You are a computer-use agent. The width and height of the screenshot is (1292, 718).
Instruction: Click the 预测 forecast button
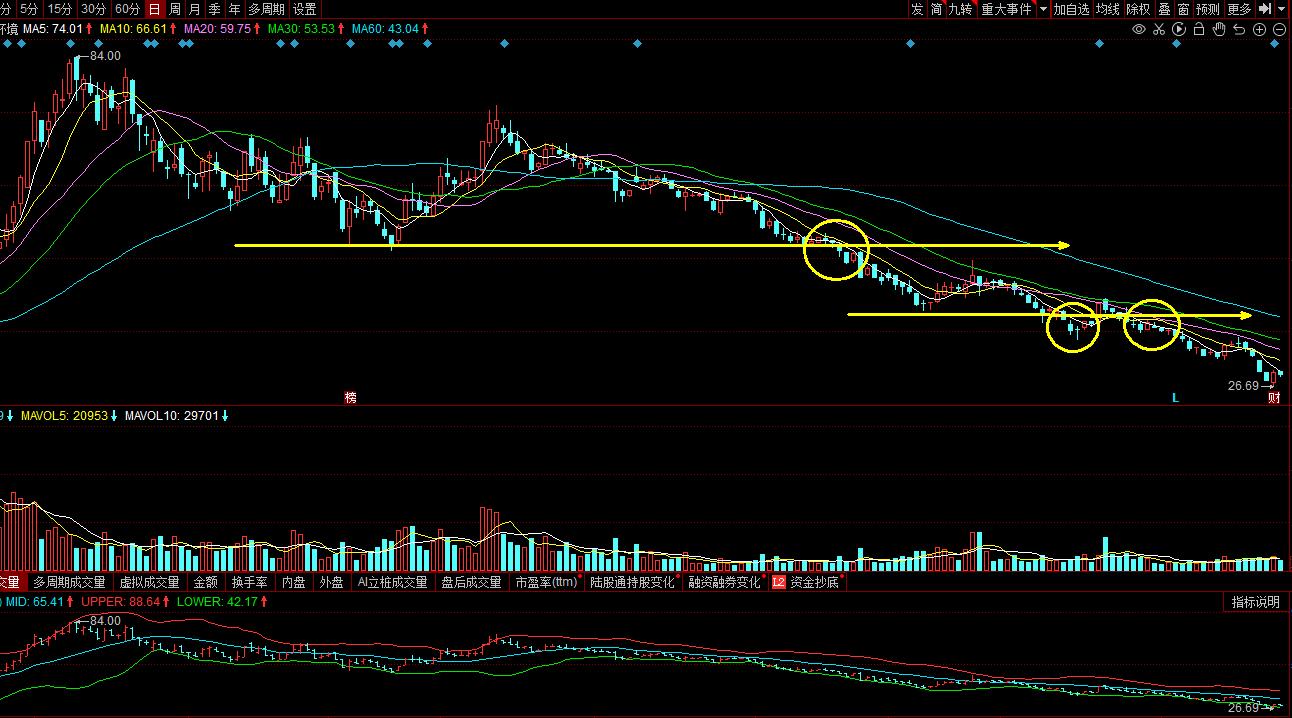(1208, 9)
